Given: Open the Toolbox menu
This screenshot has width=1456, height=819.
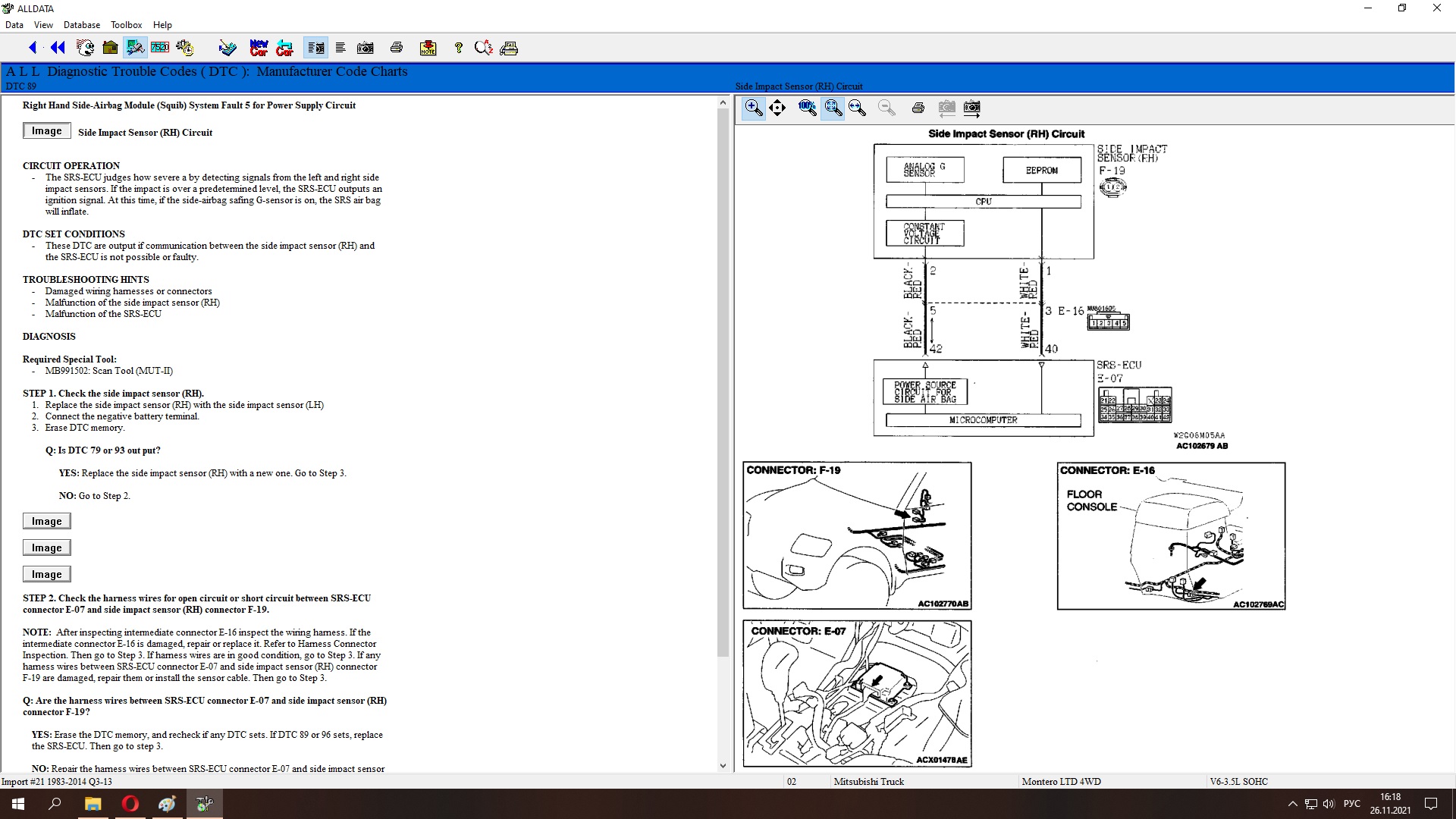Looking at the screenshot, I should [x=126, y=25].
